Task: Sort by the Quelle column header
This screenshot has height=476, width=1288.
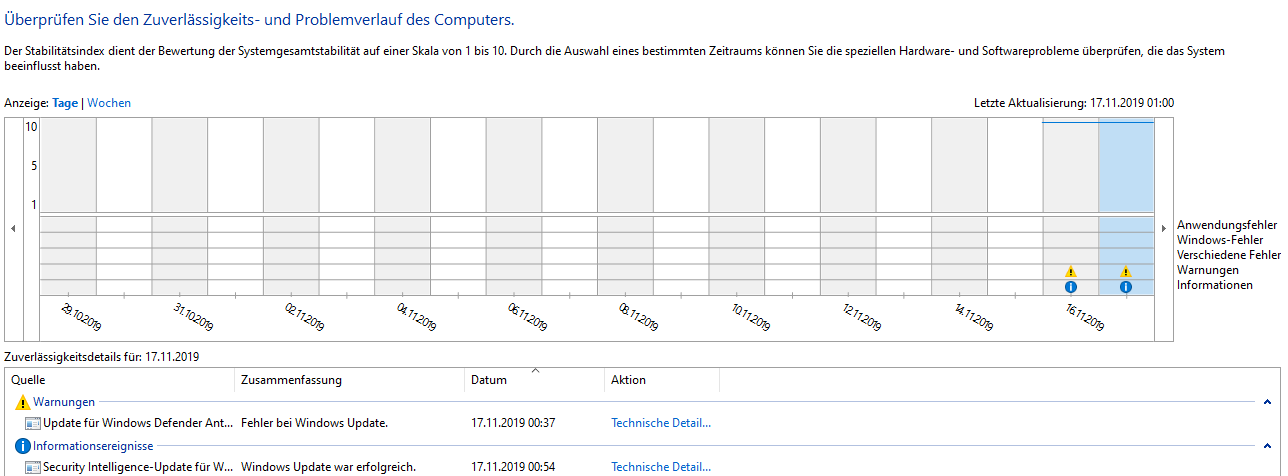Action: [120, 380]
